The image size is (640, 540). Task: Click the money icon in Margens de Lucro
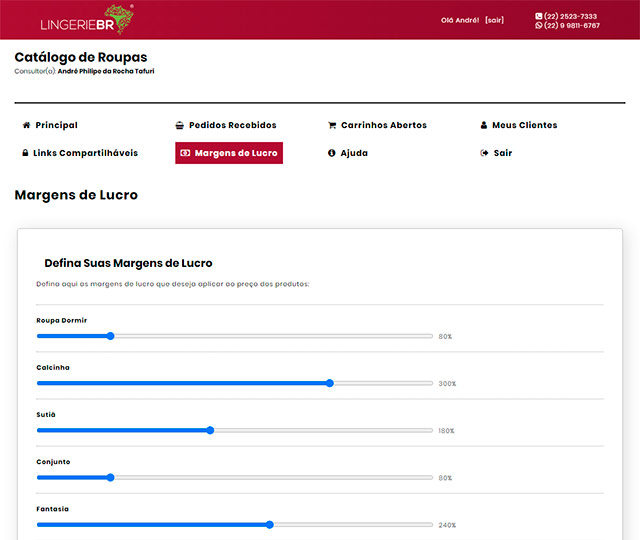pyautogui.click(x=185, y=153)
